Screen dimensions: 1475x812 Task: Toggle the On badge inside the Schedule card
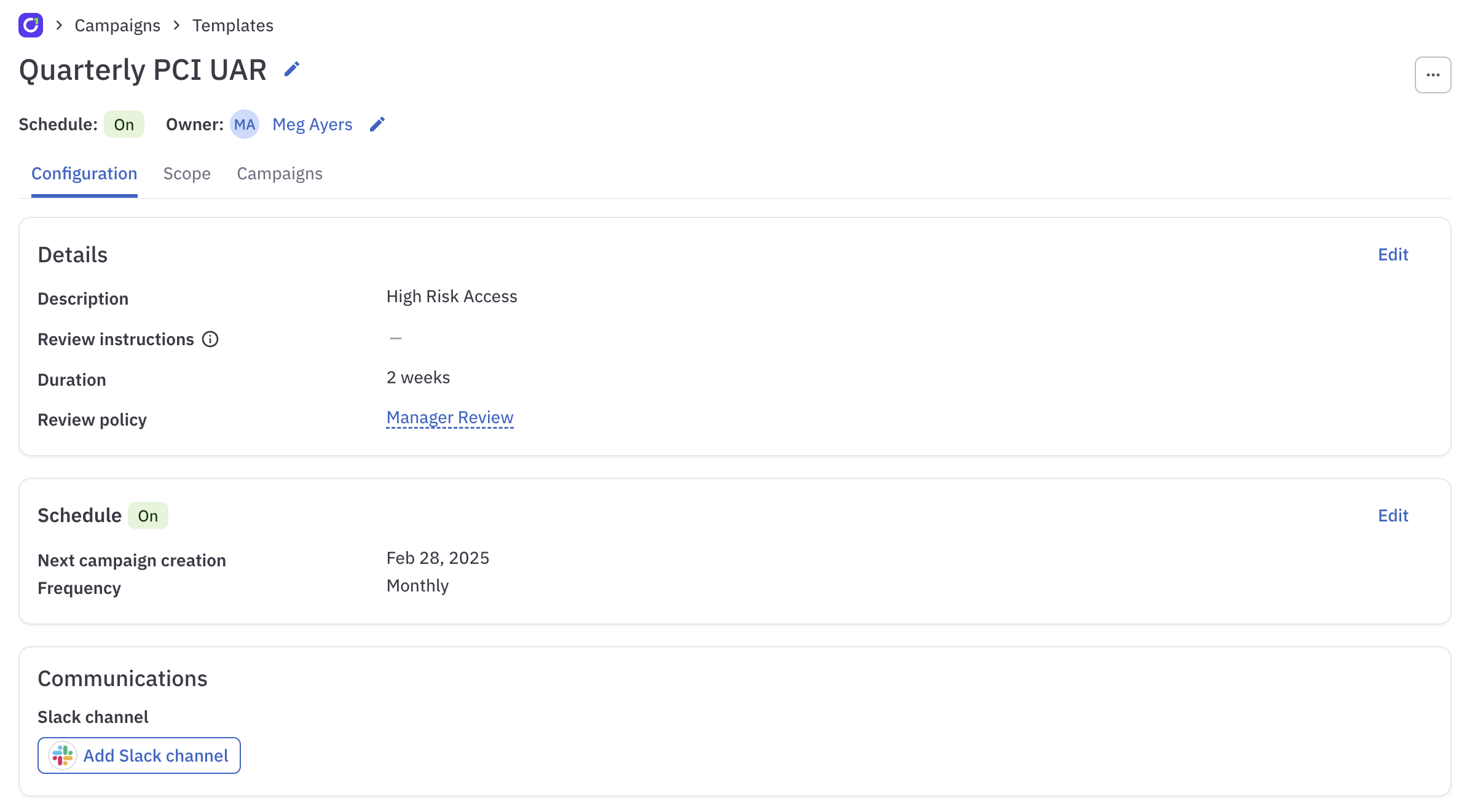click(x=147, y=516)
